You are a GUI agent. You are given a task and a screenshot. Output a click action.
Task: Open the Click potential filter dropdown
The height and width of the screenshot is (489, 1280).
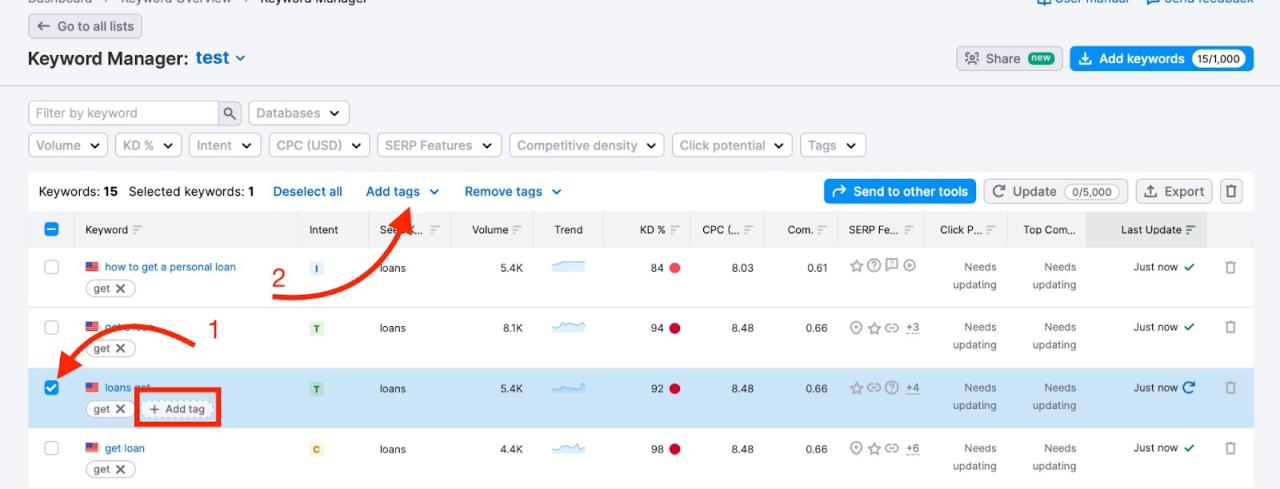pyautogui.click(x=732, y=145)
